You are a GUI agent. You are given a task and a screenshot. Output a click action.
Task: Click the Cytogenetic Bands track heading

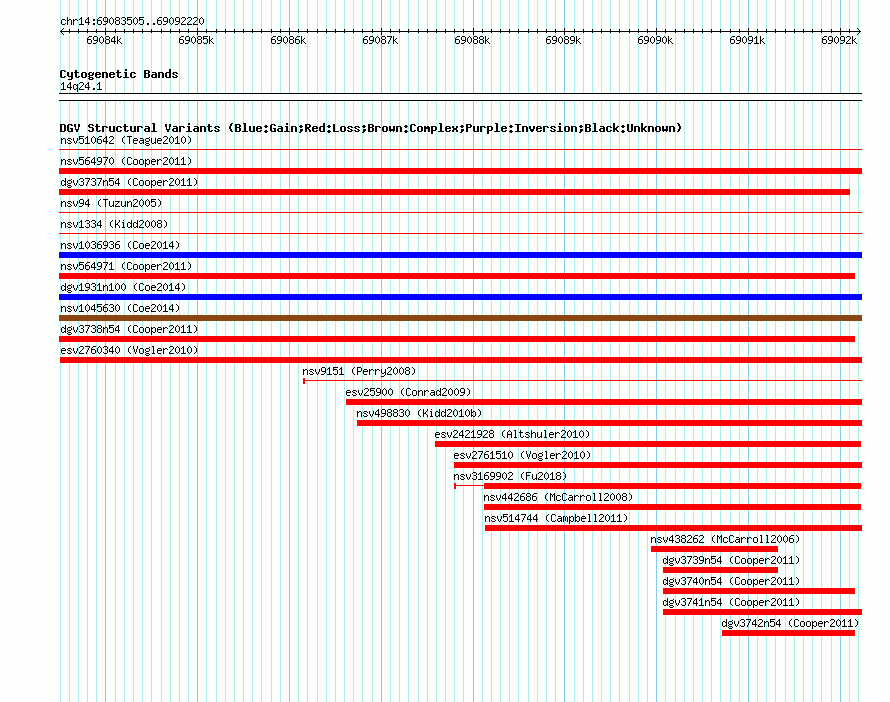[x=119, y=74]
